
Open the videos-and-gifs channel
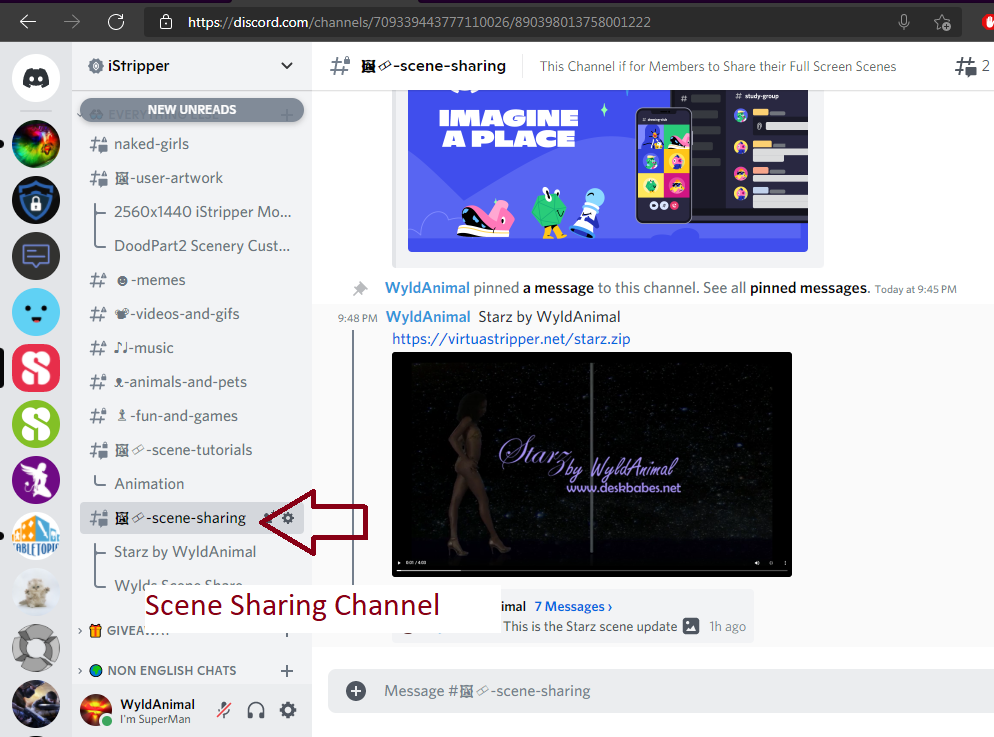pos(192,314)
